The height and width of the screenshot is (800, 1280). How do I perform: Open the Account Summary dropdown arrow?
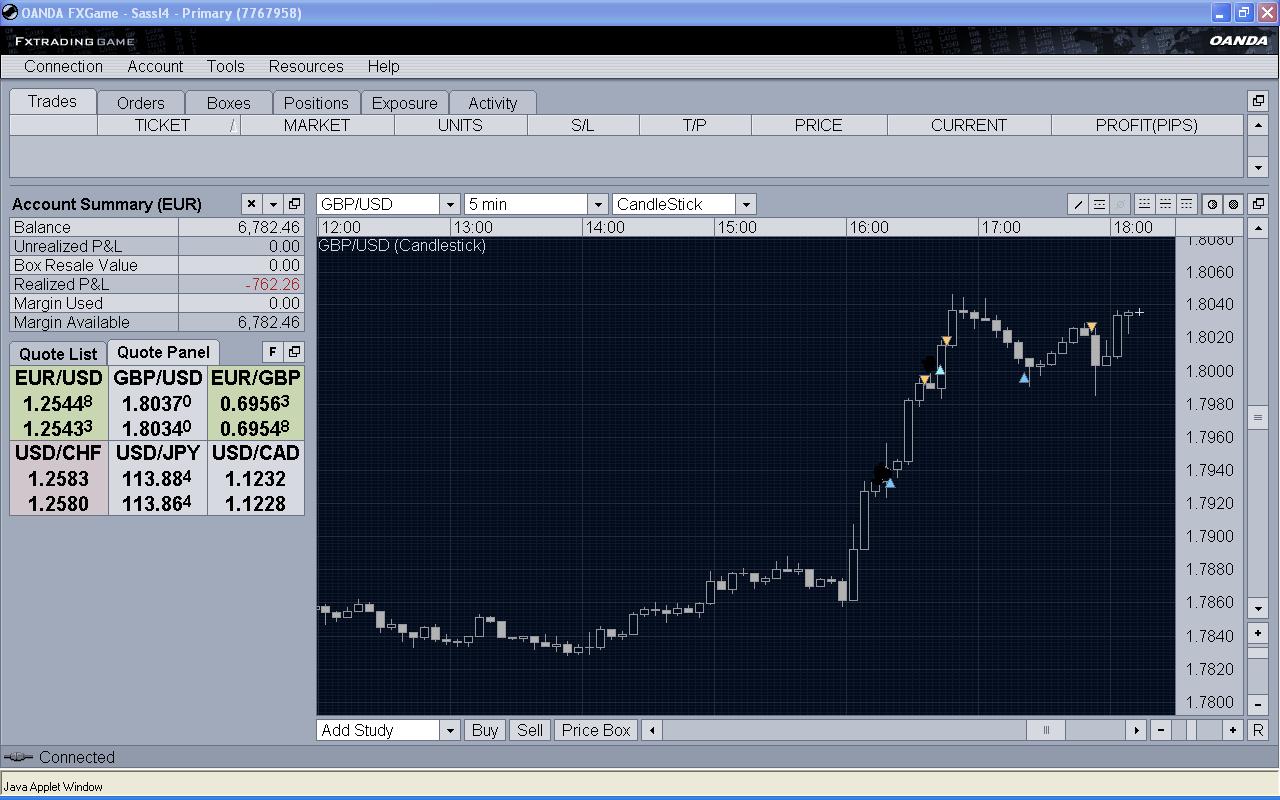[273, 204]
